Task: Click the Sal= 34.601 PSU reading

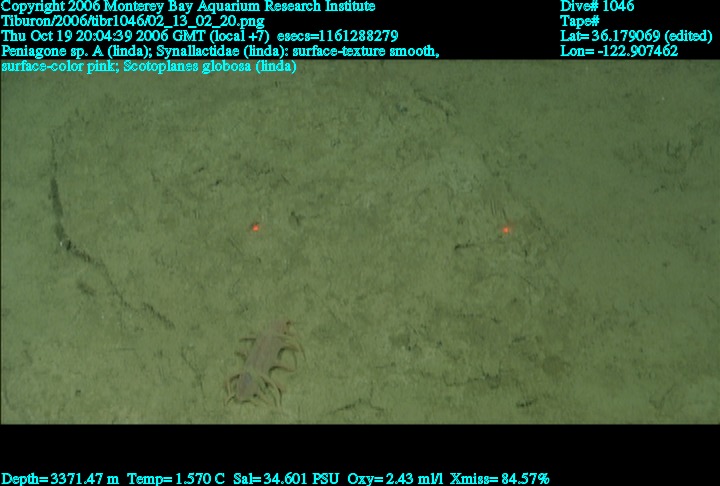Action: [286, 479]
